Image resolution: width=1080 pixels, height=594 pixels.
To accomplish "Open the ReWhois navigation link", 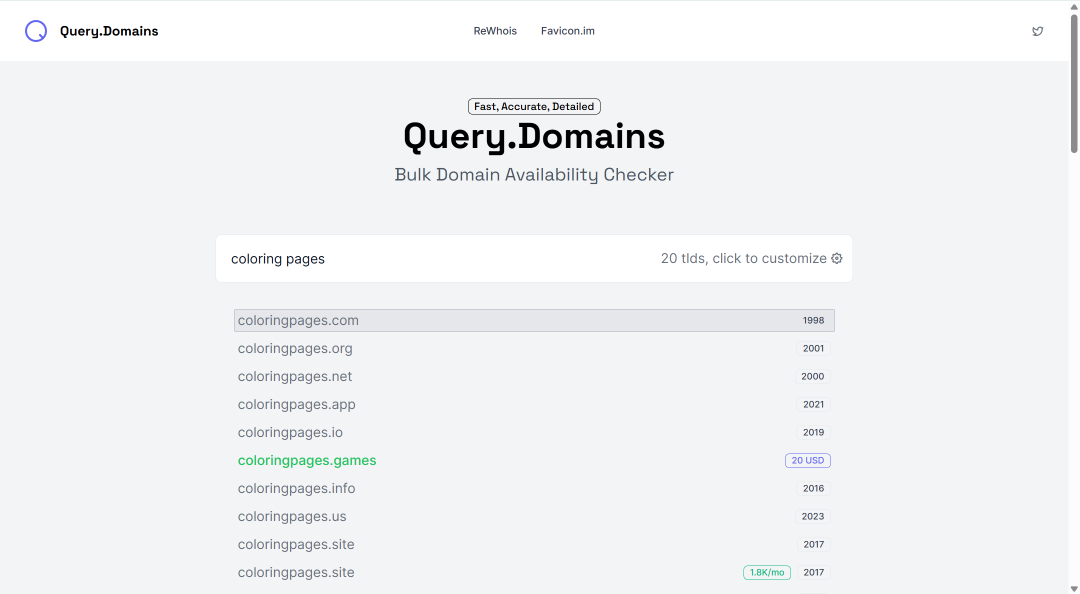I will [495, 31].
